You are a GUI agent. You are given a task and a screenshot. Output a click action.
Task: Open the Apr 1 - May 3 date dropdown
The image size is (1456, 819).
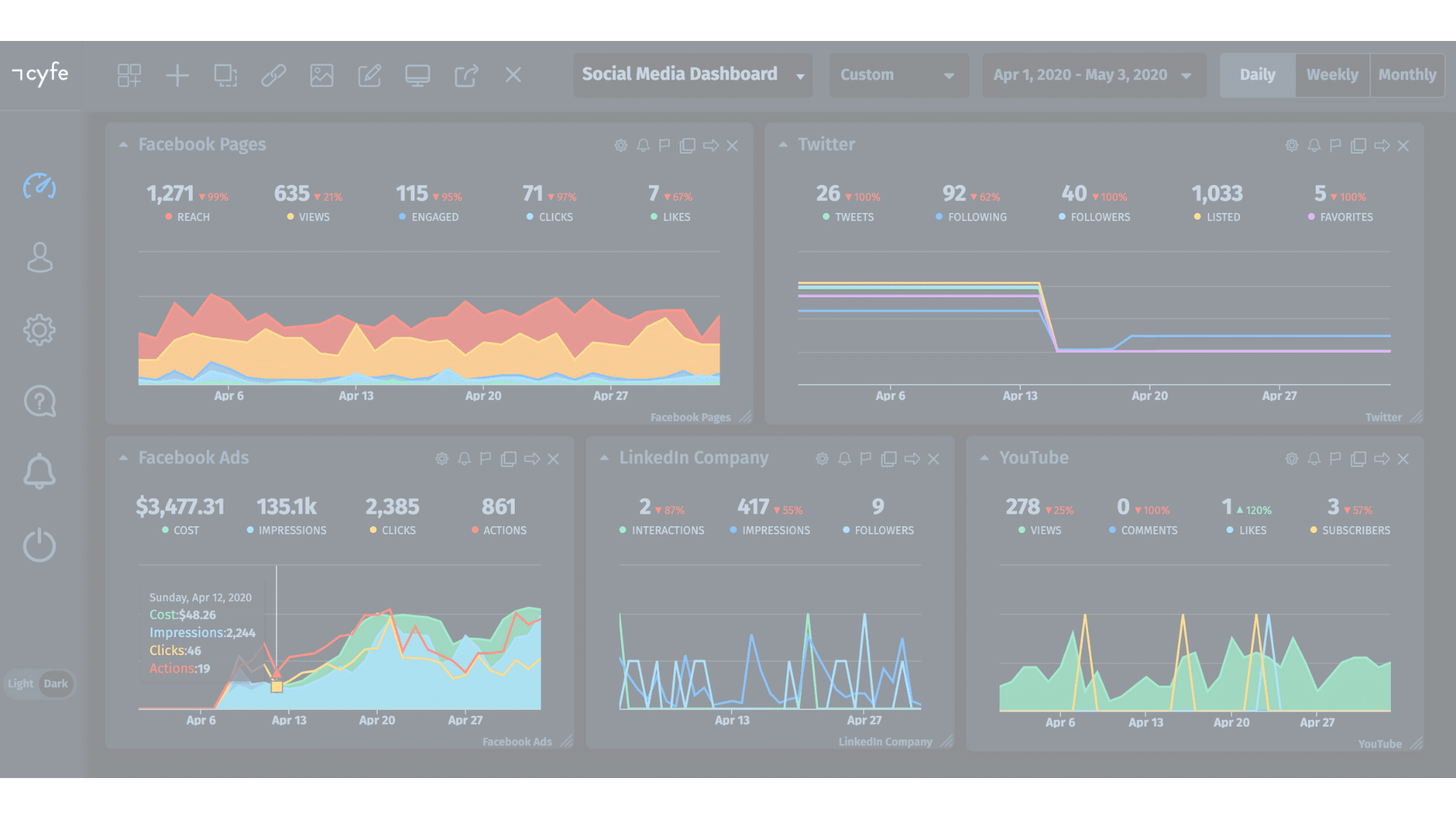1094,75
